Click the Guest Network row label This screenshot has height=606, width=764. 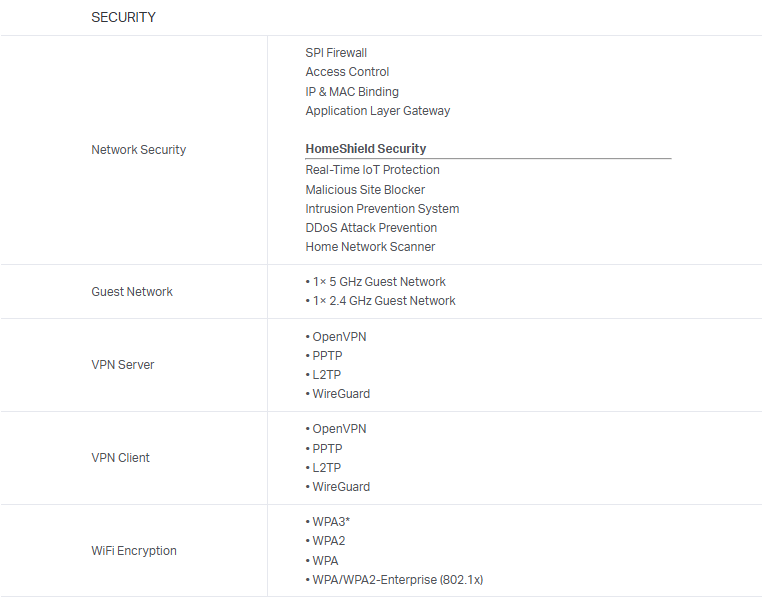[x=132, y=292]
